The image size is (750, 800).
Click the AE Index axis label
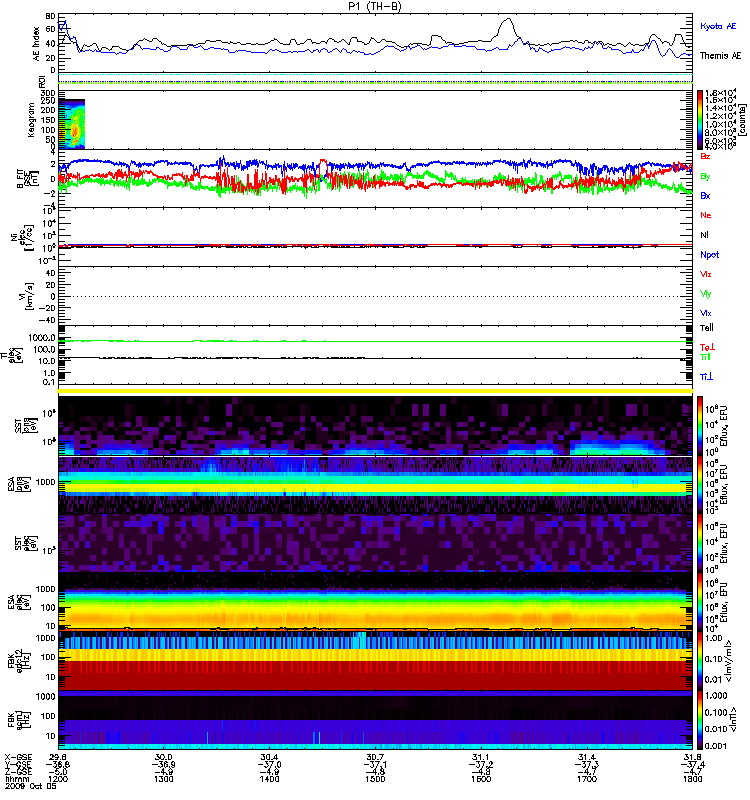point(37,43)
